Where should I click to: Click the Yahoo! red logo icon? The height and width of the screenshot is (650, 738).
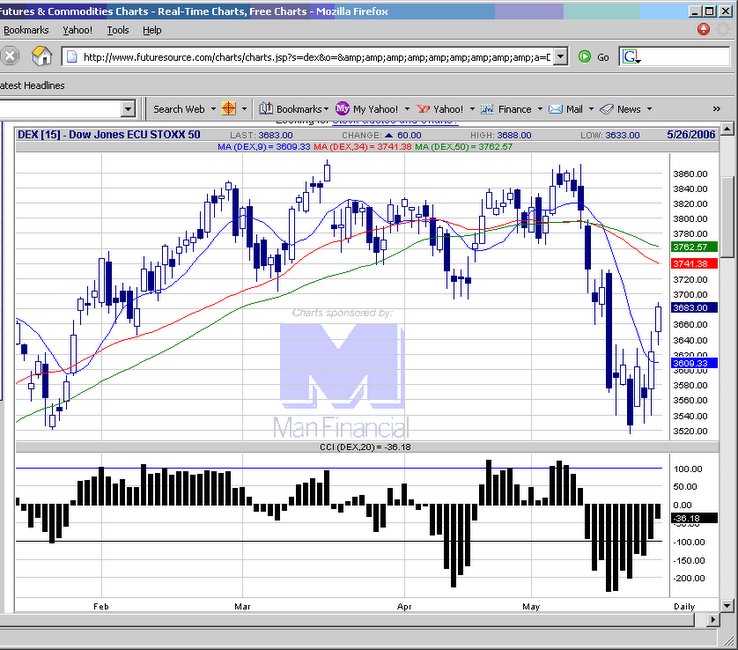tap(423, 109)
